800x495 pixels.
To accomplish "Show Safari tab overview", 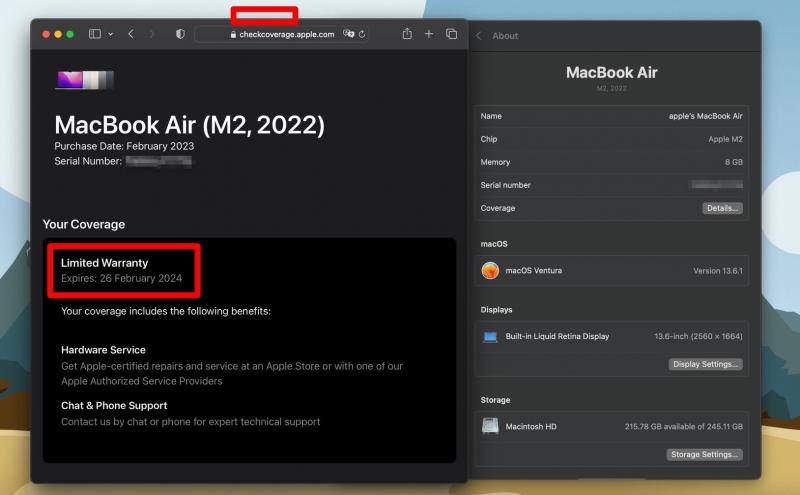I will (451, 34).
